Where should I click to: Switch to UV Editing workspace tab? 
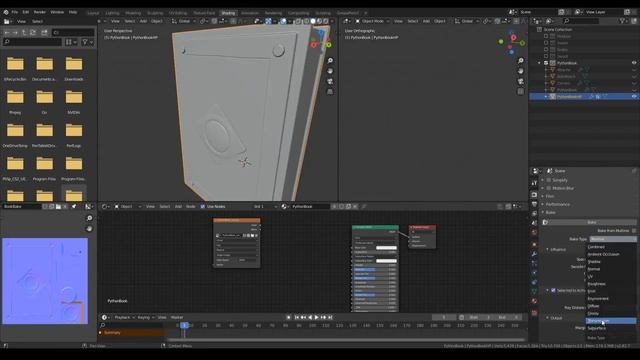click(178, 13)
